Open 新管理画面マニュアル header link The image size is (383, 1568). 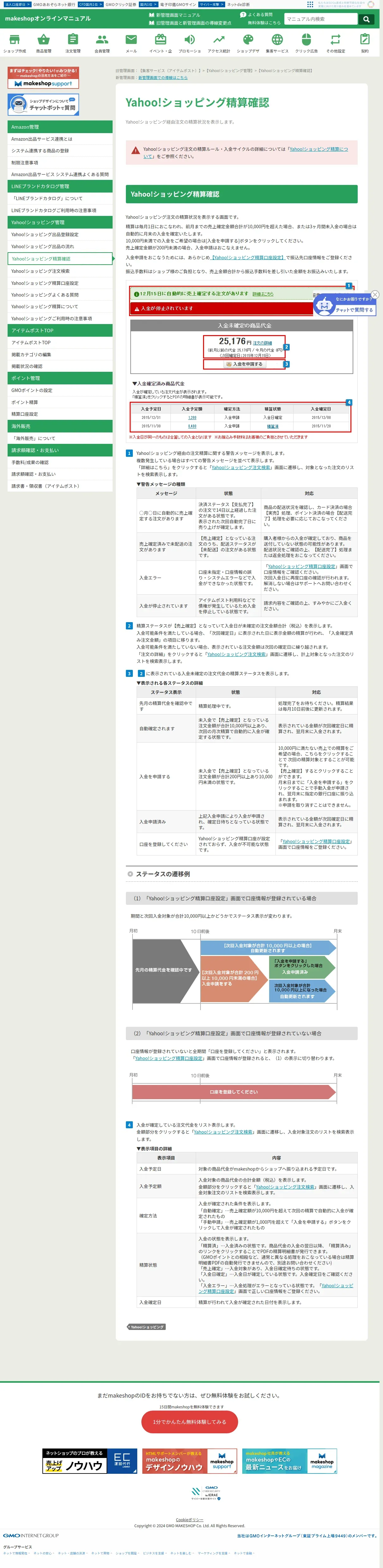pyautogui.click(x=174, y=15)
